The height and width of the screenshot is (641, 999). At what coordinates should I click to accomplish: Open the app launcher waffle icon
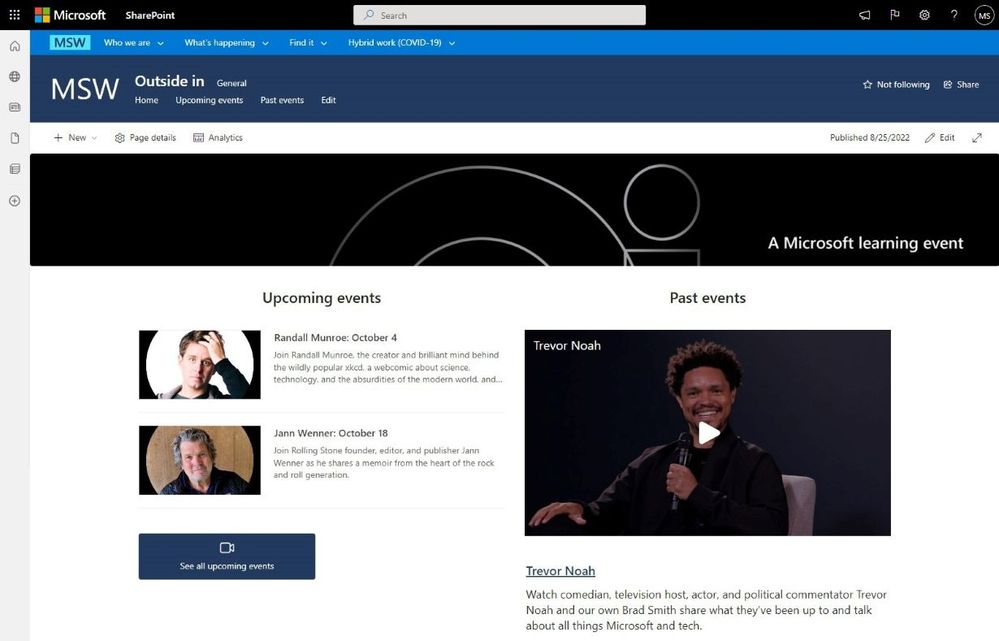[15, 15]
